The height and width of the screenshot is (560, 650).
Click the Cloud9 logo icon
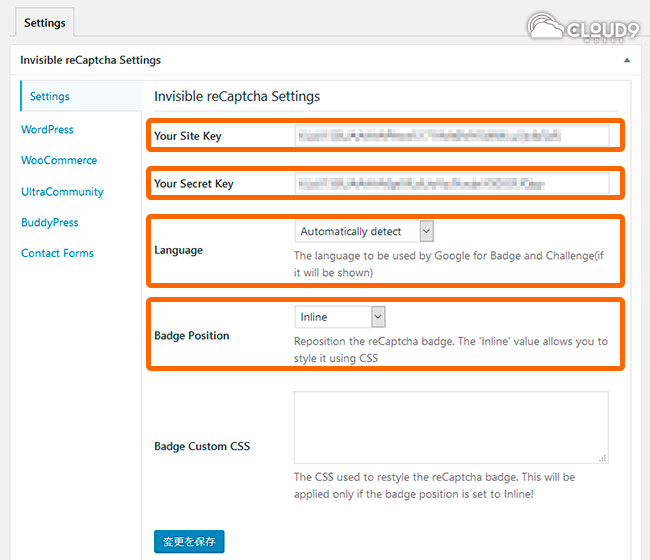pyautogui.click(x=583, y=25)
